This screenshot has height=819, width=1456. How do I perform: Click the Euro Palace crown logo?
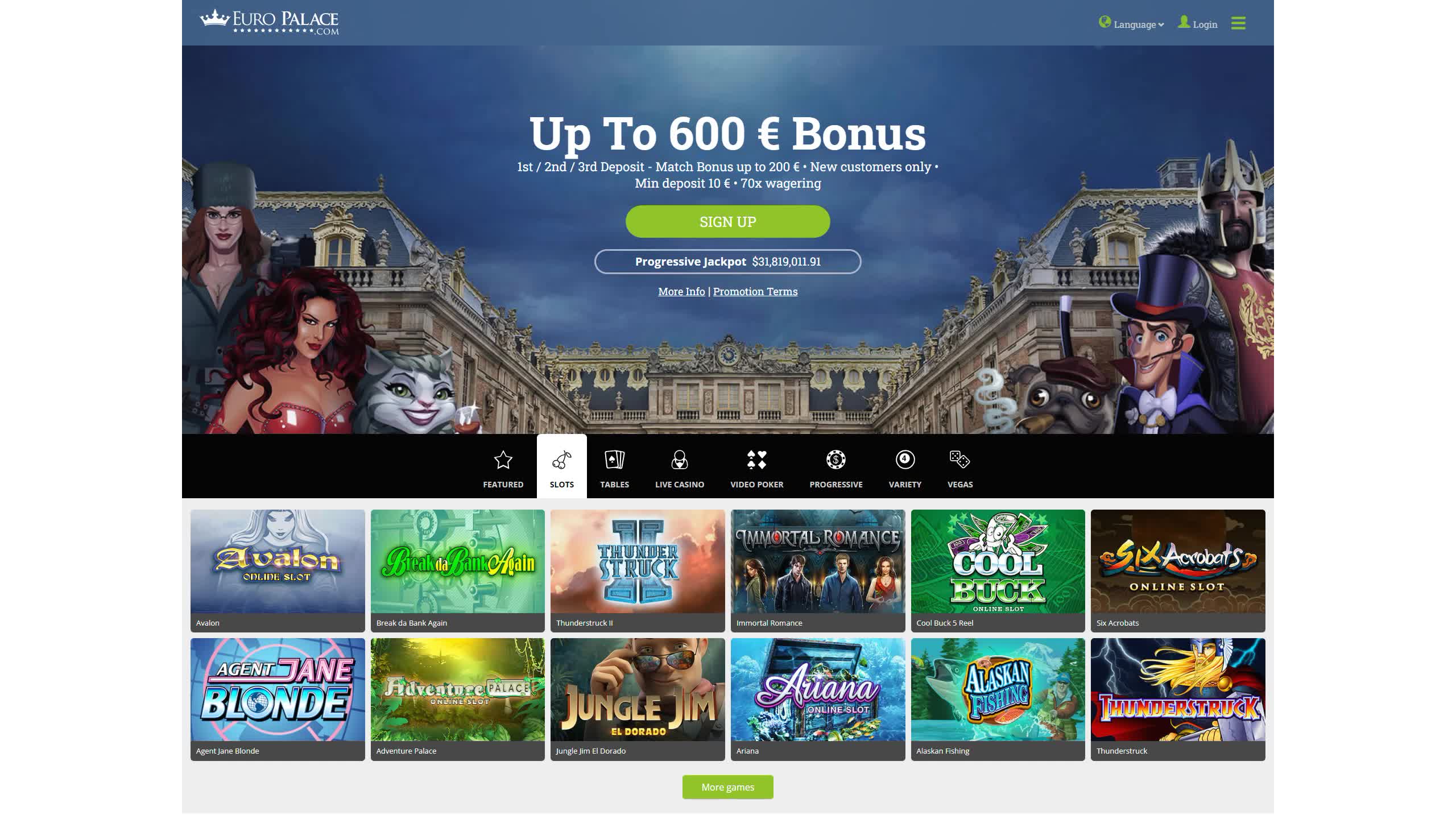tap(268, 22)
